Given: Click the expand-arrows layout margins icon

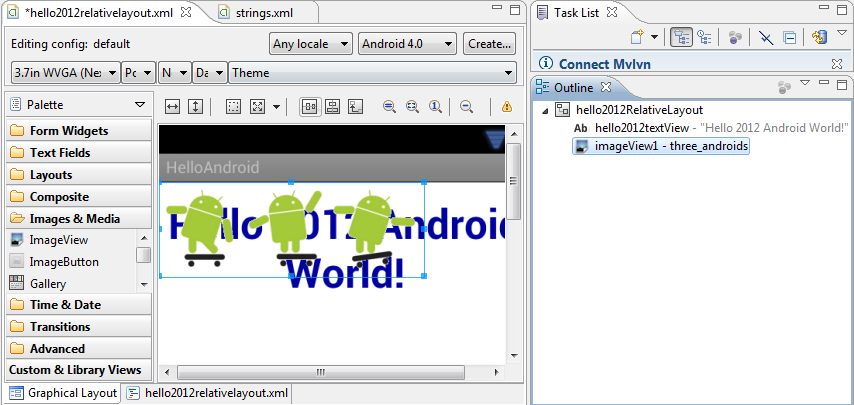Looking at the screenshot, I should pyautogui.click(x=257, y=107).
